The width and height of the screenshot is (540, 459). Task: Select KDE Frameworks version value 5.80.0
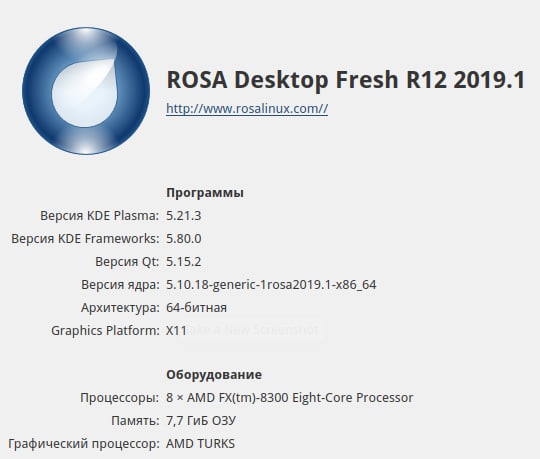[184, 239]
